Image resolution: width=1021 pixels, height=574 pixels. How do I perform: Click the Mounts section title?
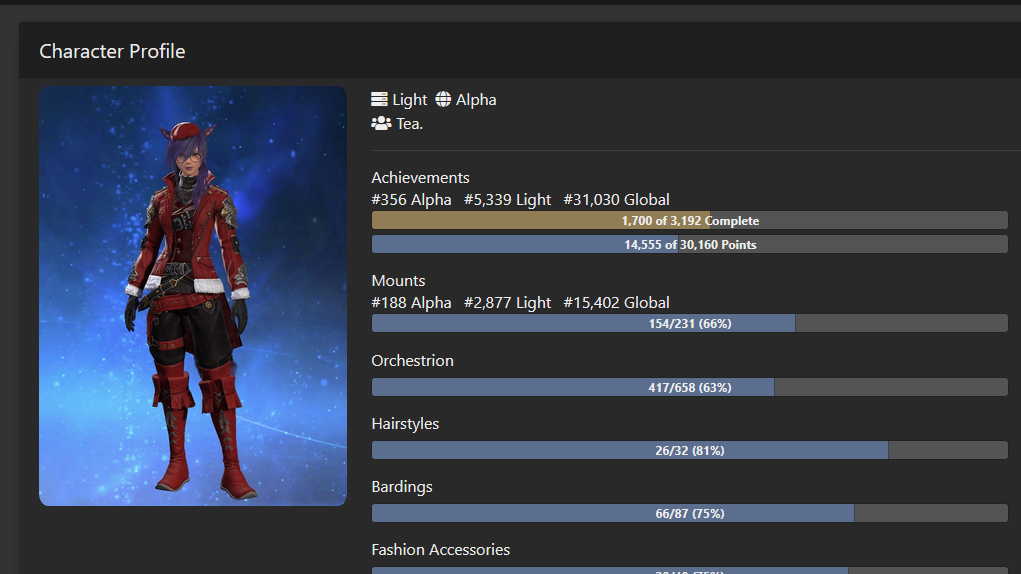tap(398, 280)
